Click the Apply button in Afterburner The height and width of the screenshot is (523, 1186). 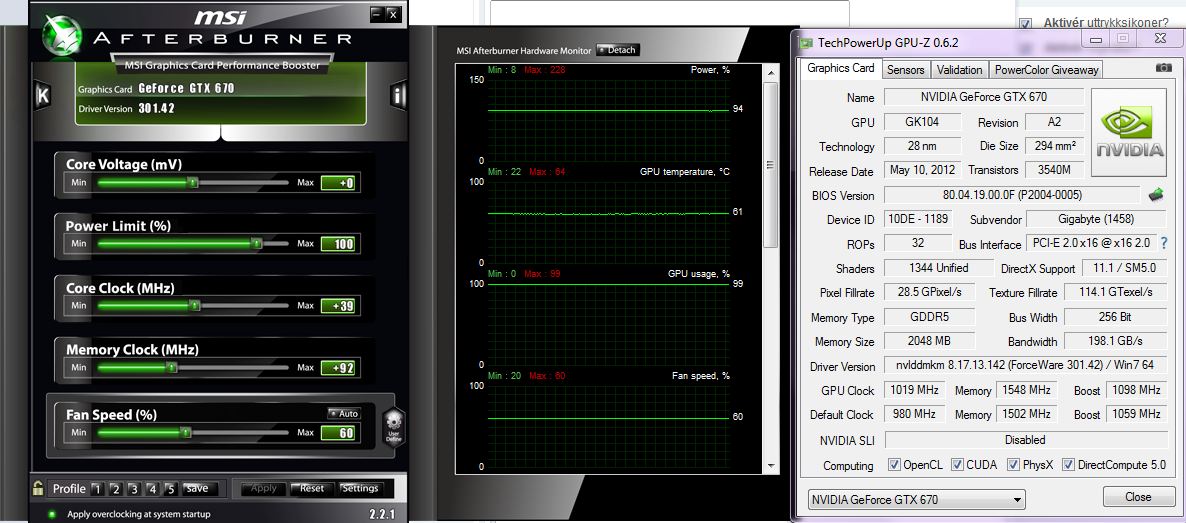coord(263,488)
